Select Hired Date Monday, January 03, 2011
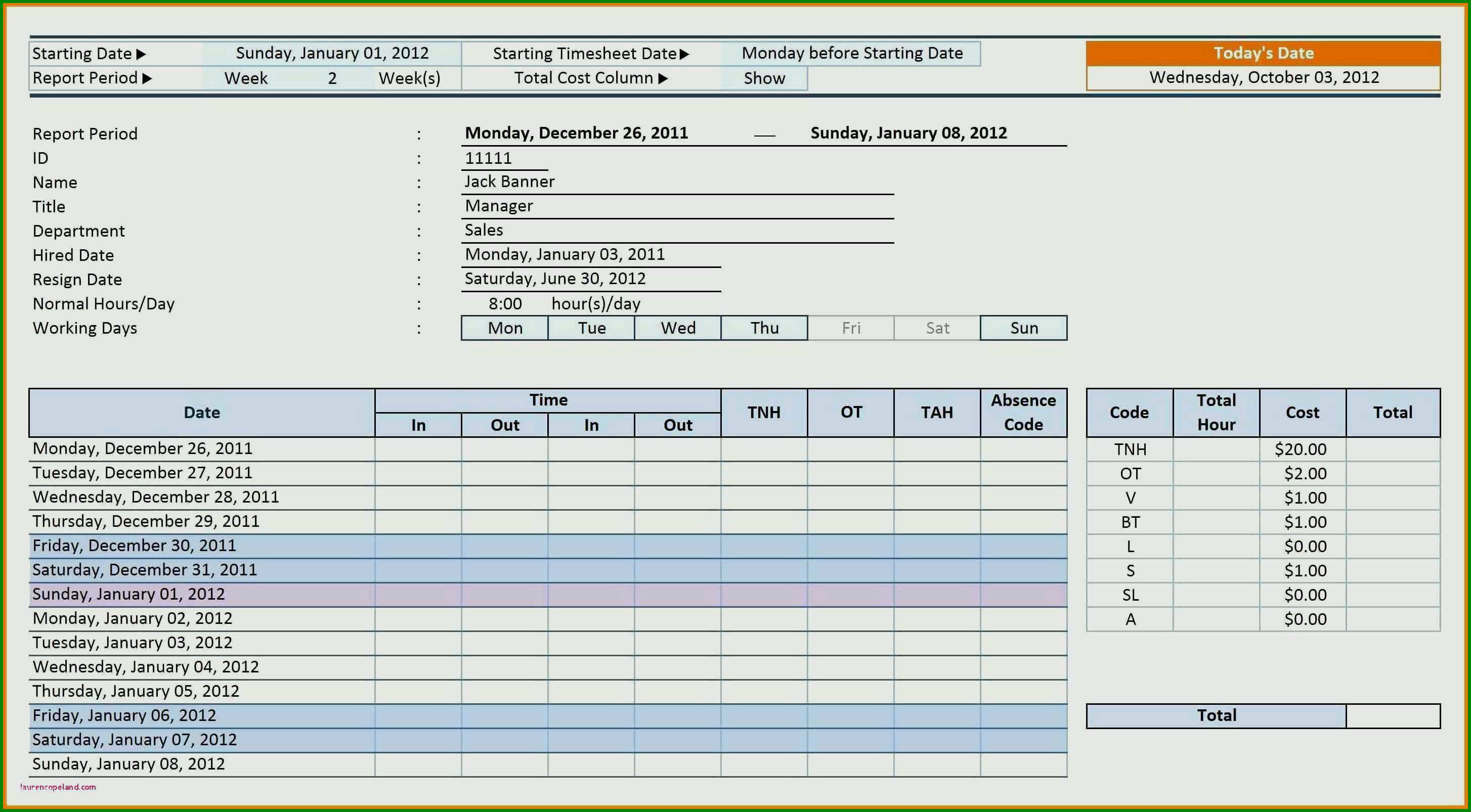 591,254
